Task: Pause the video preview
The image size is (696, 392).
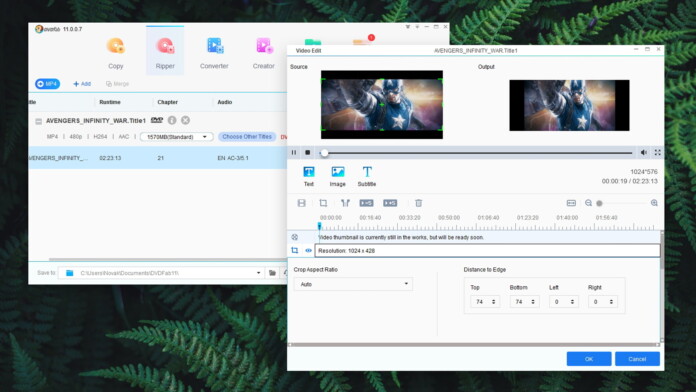Action: (294, 153)
